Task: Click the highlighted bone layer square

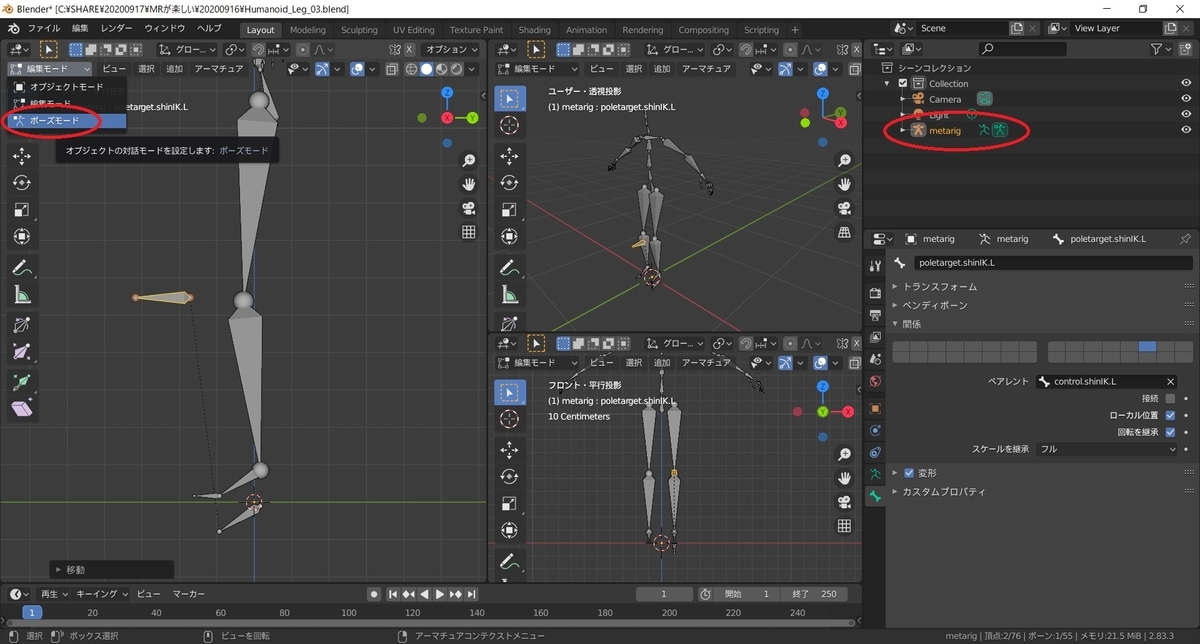Action: coord(1147,347)
